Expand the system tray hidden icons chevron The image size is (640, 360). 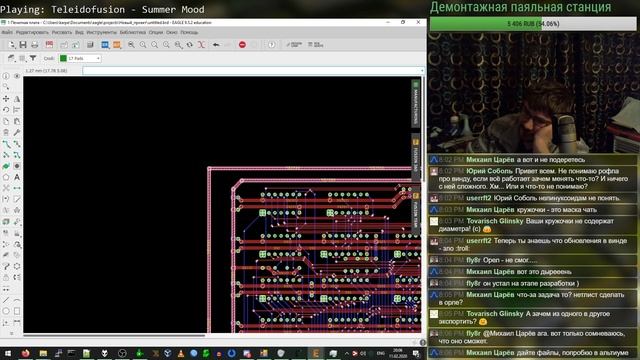click(x=346, y=353)
